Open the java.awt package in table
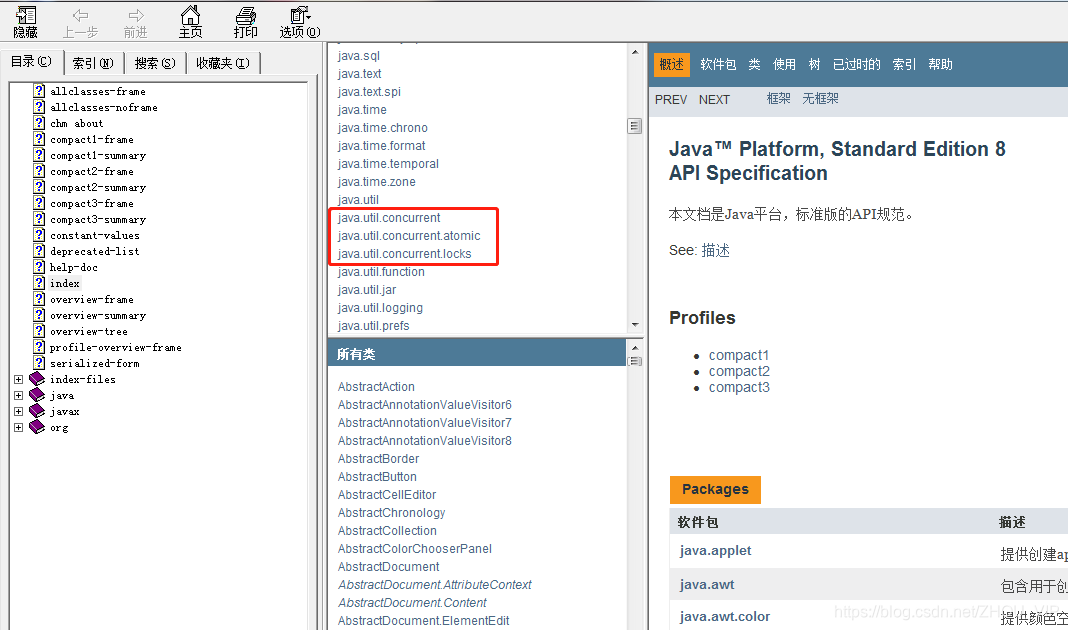1068x630 pixels. 707,584
